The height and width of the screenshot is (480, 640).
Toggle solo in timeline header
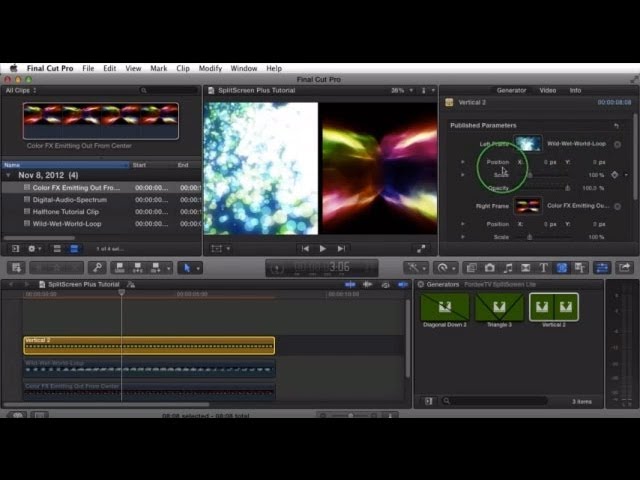pos(385,284)
